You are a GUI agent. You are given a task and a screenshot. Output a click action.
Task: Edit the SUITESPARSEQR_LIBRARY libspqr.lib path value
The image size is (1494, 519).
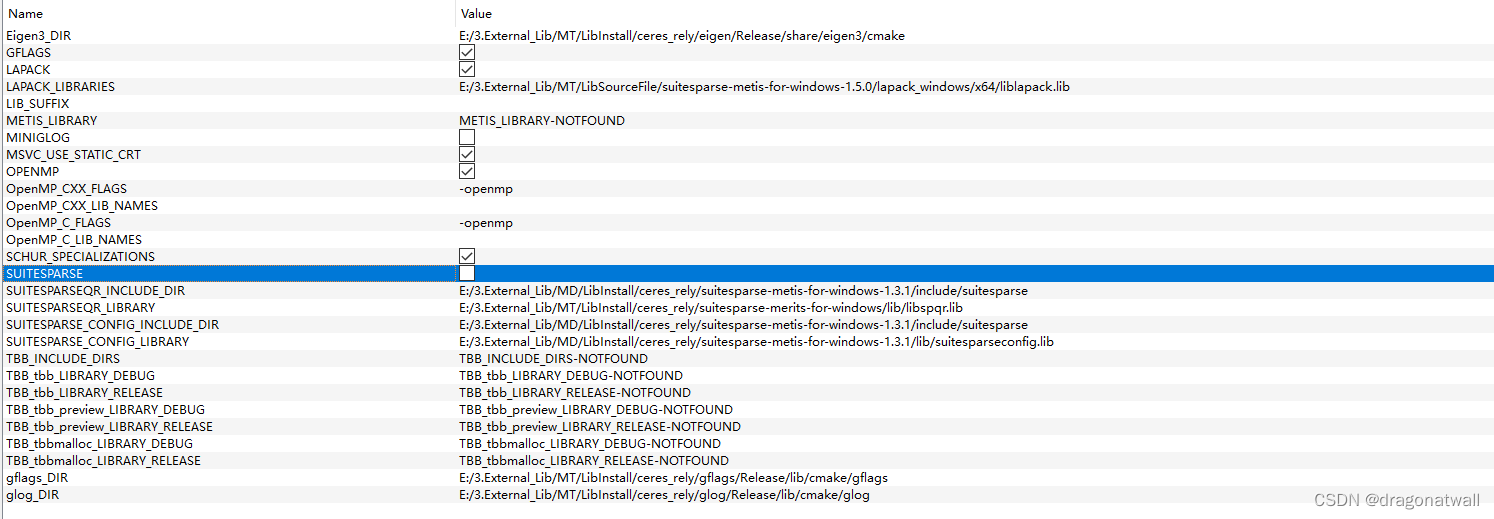tap(711, 307)
